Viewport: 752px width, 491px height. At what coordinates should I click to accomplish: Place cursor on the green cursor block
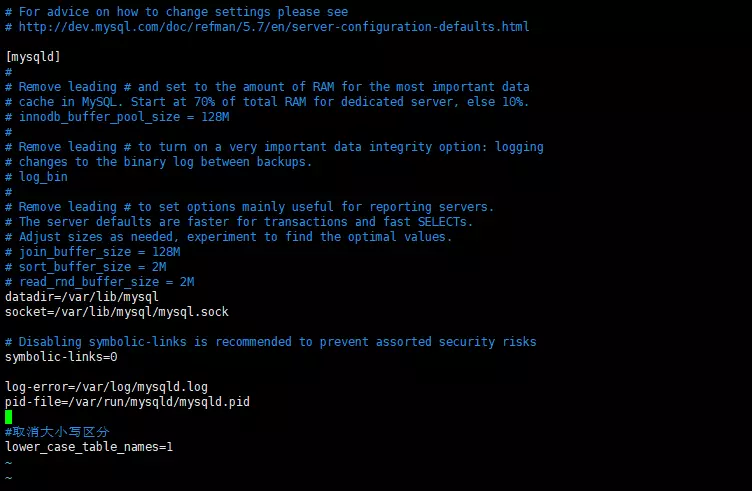pyautogui.click(x=9, y=416)
